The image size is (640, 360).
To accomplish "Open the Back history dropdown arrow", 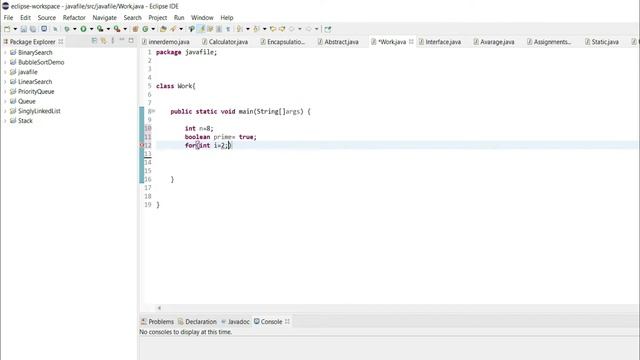I will (300, 29).
